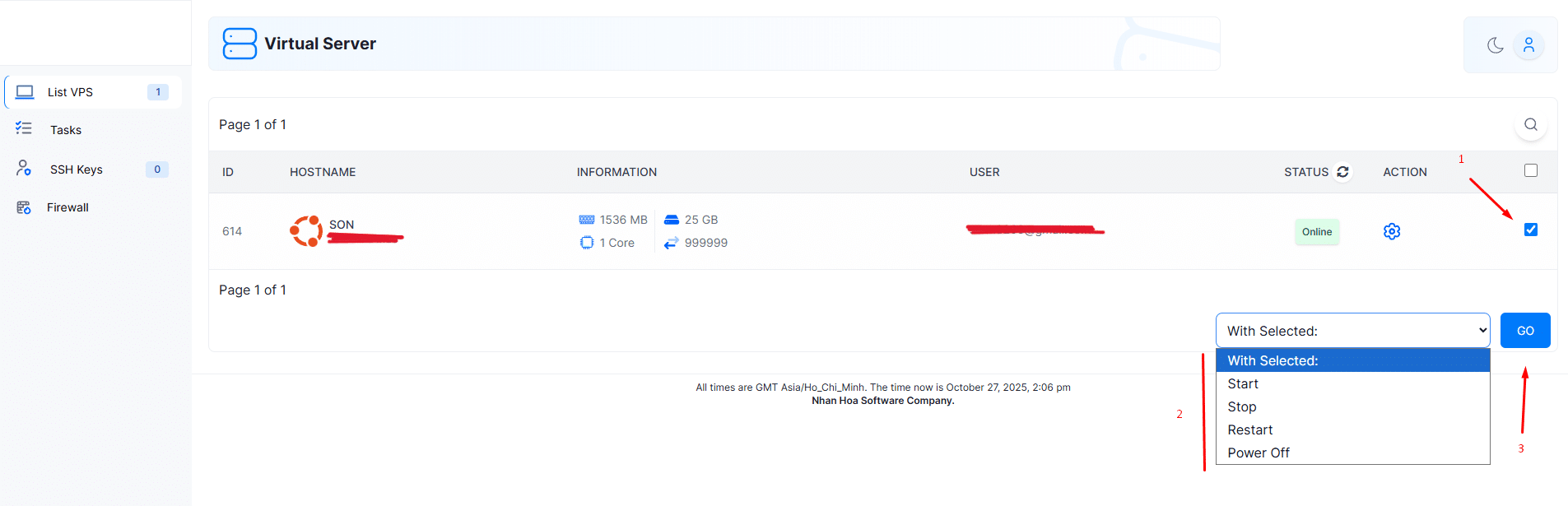Click the SSH Keys sidebar icon
This screenshot has height=506, width=1568.
pos(24,169)
